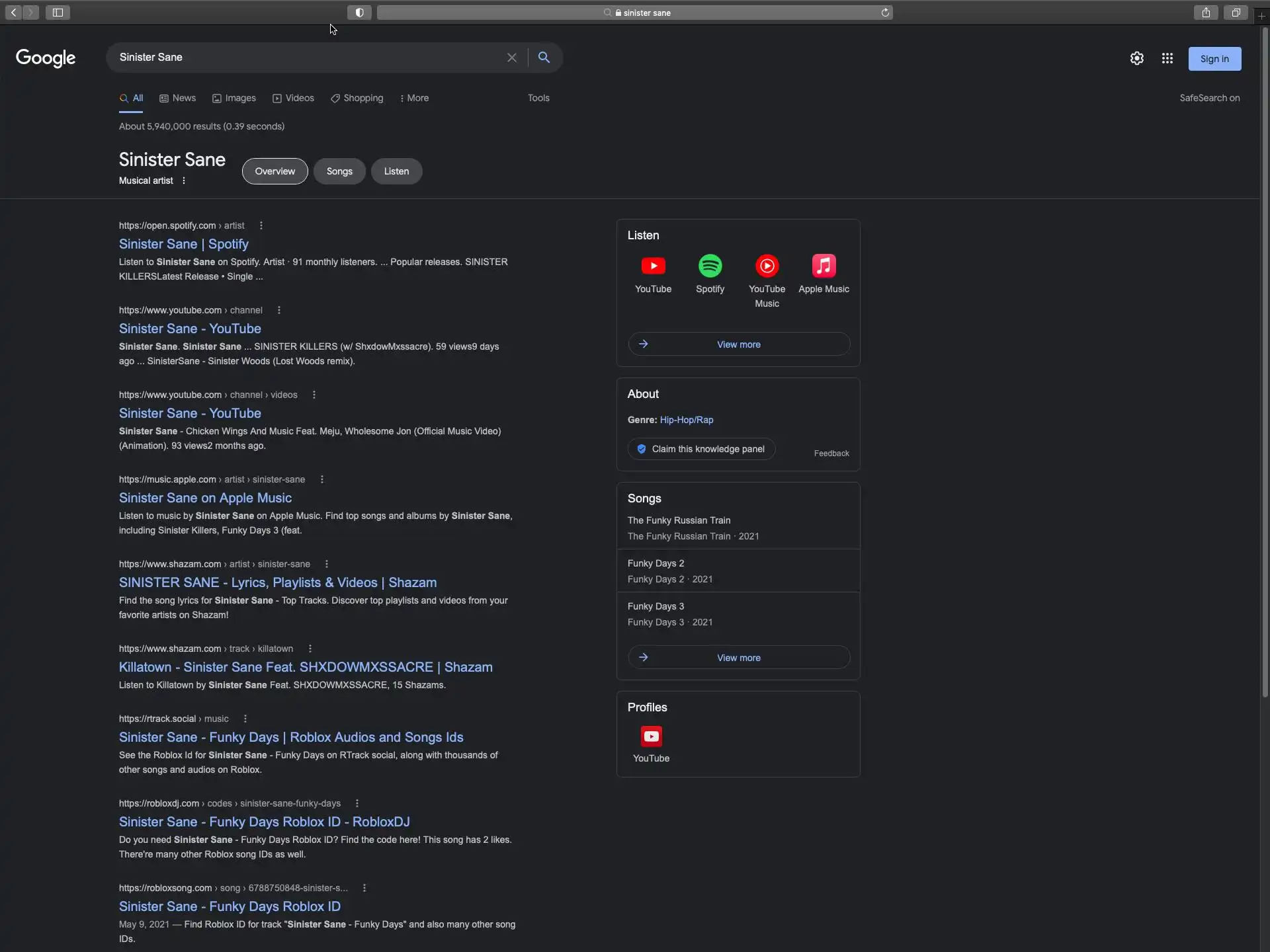
Task: Click the Sign in button
Action: click(1214, 59)
